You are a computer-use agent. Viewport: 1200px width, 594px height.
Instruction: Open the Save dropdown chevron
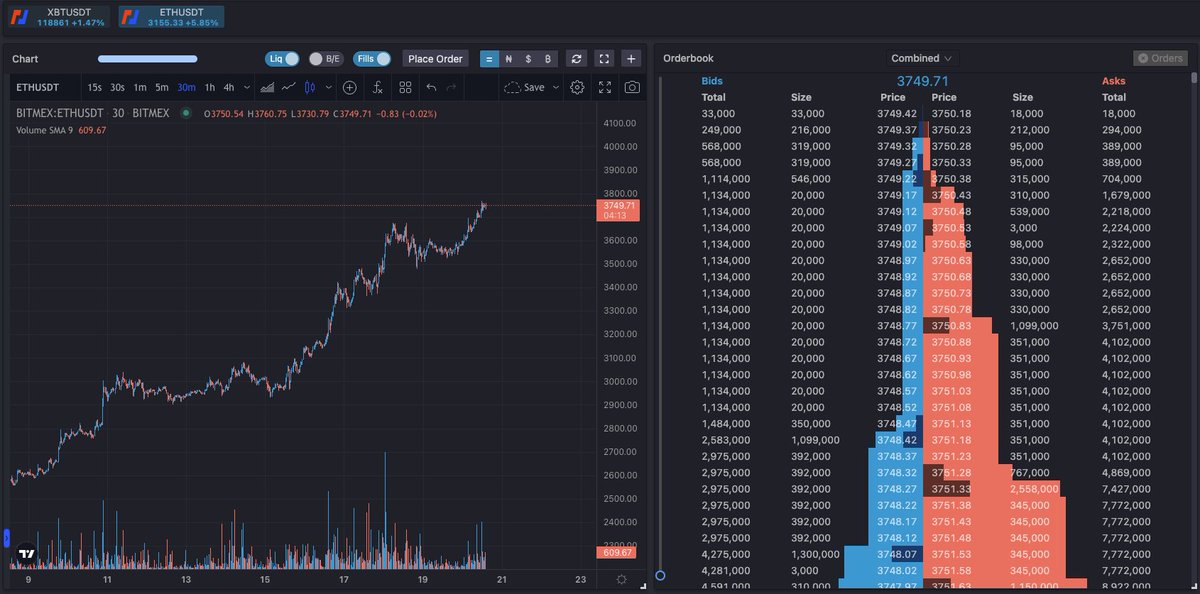[x=556, y=87]
